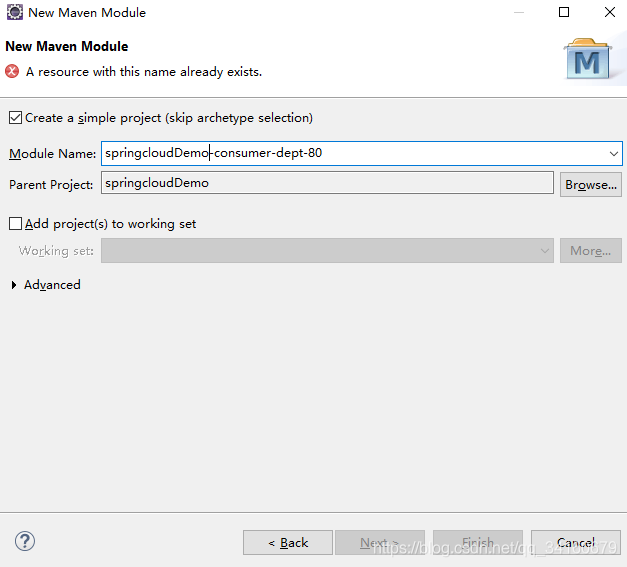Click the Cancel button
This screenshot has height=567, width=627.
click(576, 543)
